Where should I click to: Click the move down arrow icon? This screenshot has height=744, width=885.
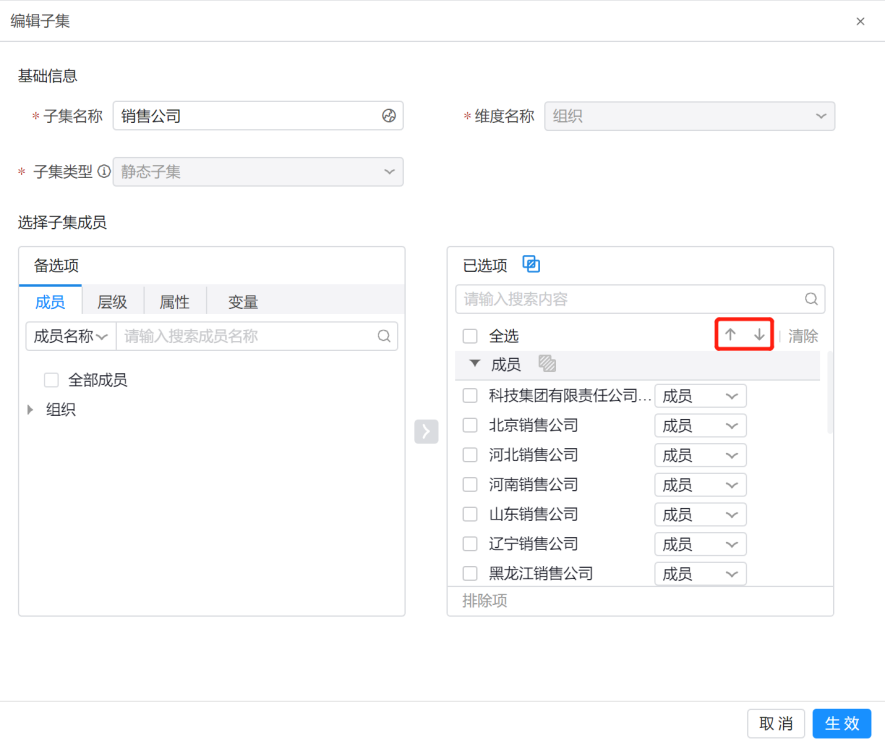(x=759, y=336)
